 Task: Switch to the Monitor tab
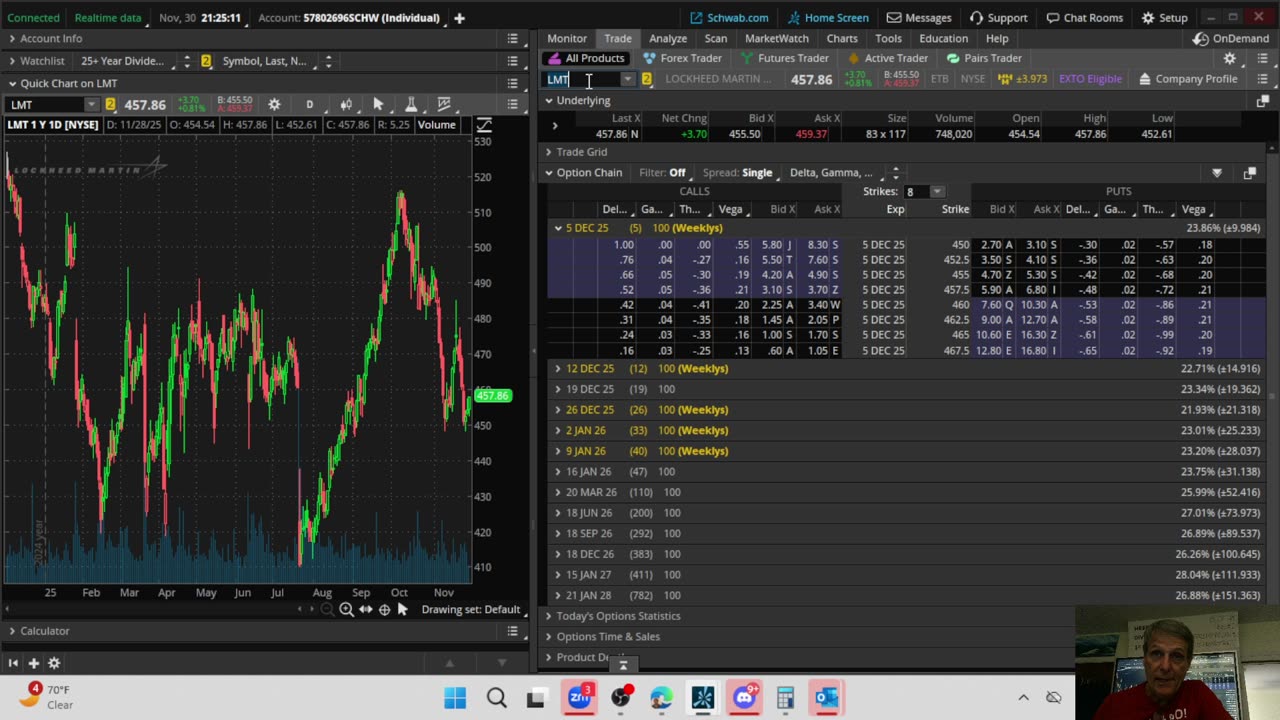coord(567,38)
